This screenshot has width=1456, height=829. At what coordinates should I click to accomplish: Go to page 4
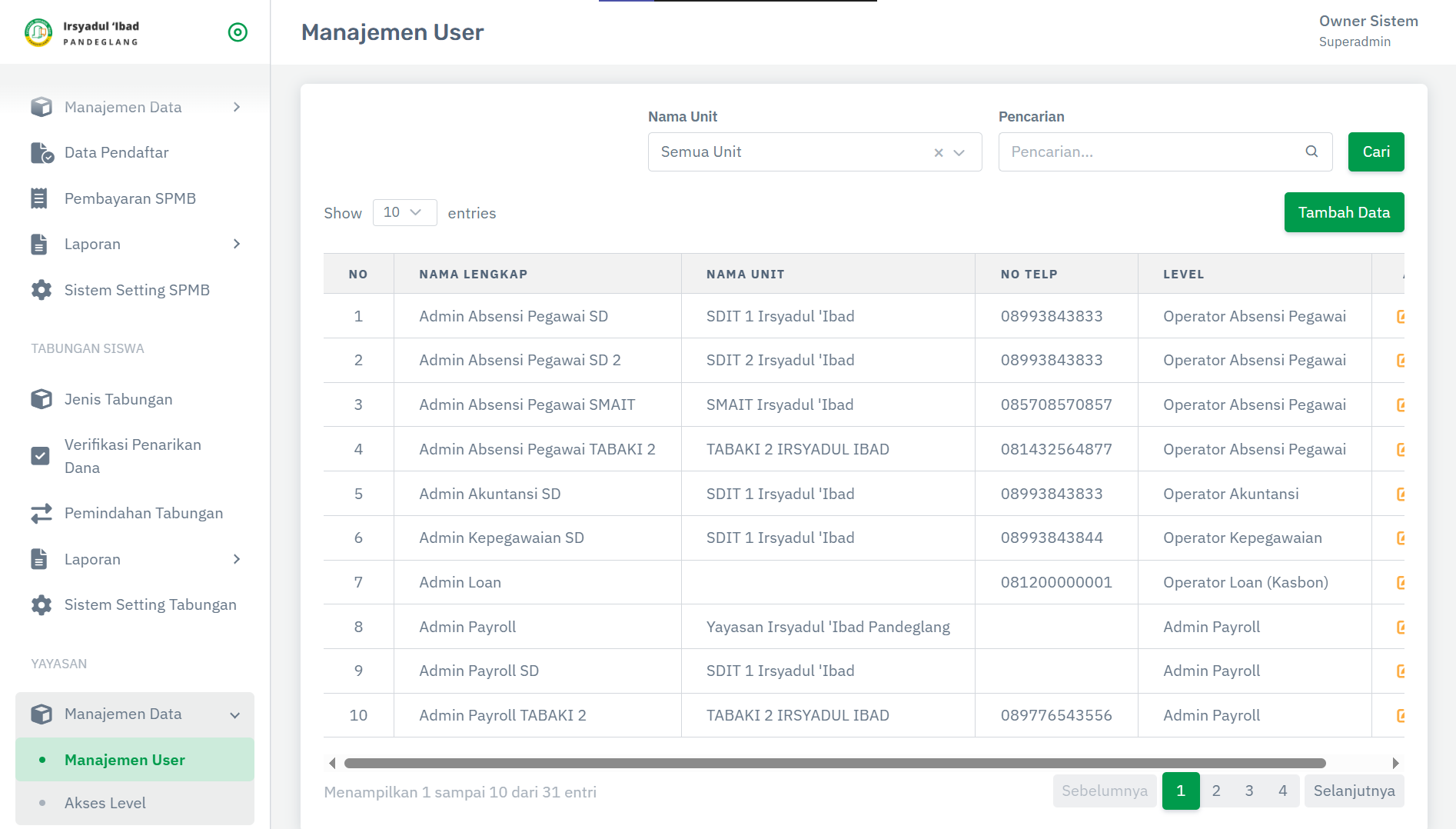click(1283, 791)
